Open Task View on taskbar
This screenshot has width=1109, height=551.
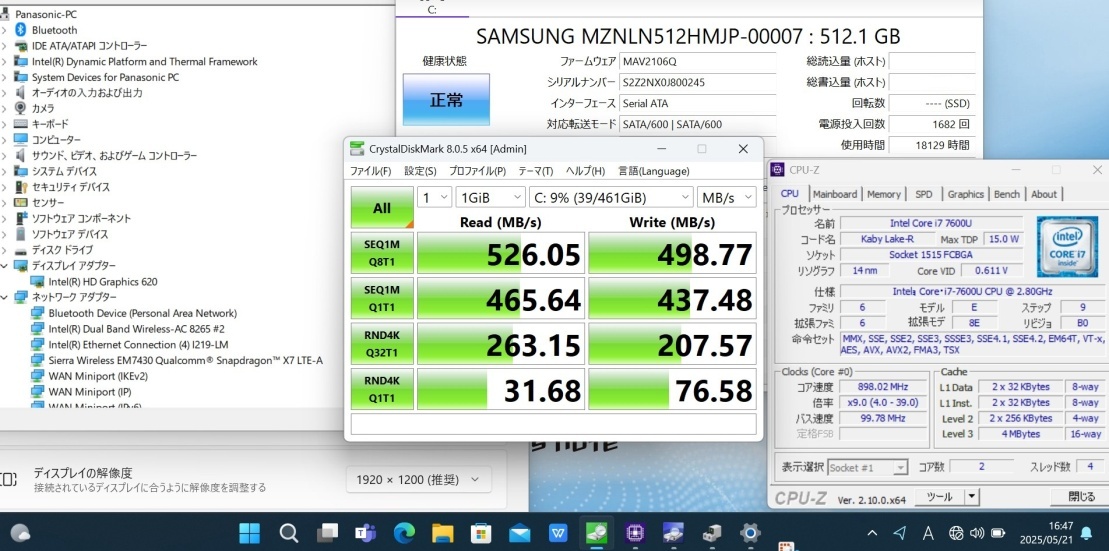(x=327, y=533)
